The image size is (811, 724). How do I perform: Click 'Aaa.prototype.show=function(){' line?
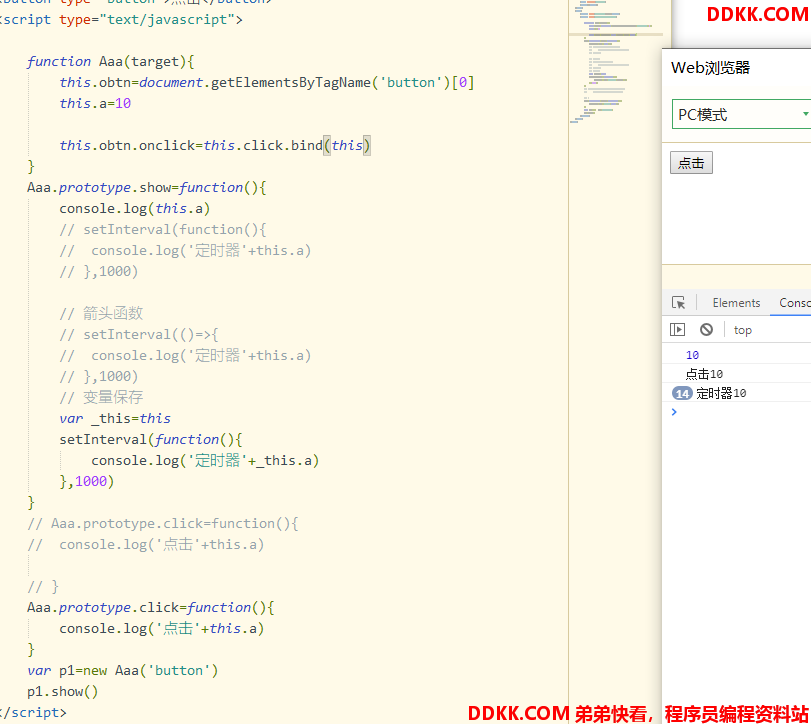[147, 188]
